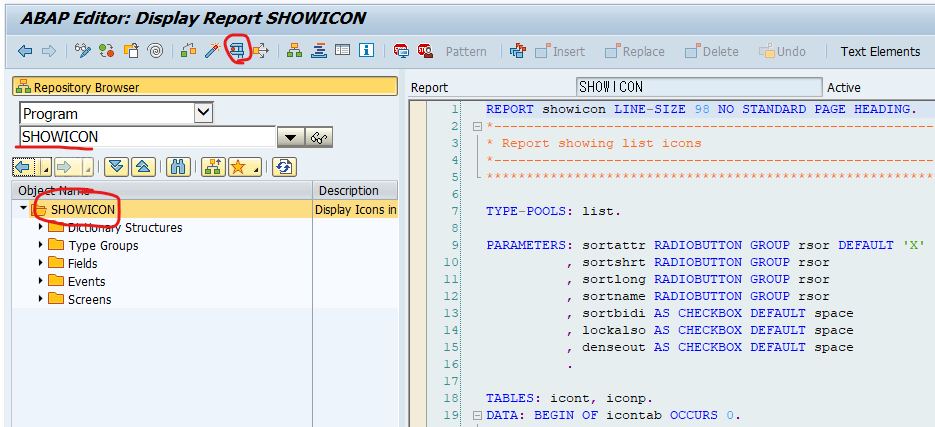Screen dimensions: 935x427
Task: Click the binoculars Find icon
Action: tap(177, 167)
